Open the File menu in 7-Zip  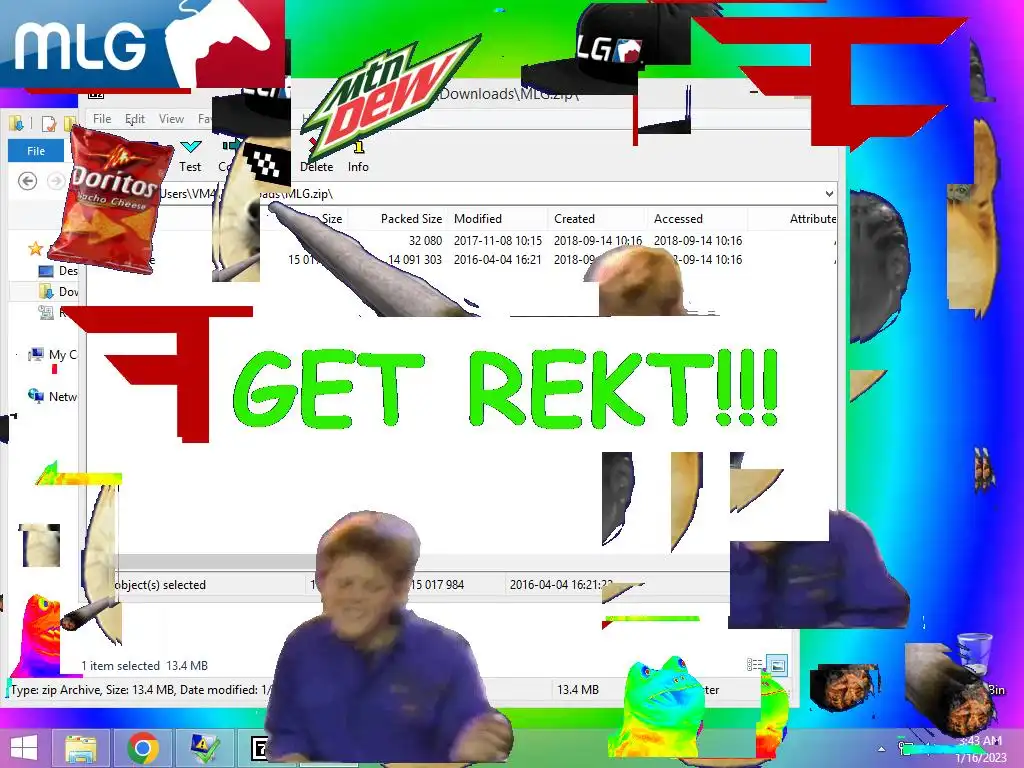[102, 119]
